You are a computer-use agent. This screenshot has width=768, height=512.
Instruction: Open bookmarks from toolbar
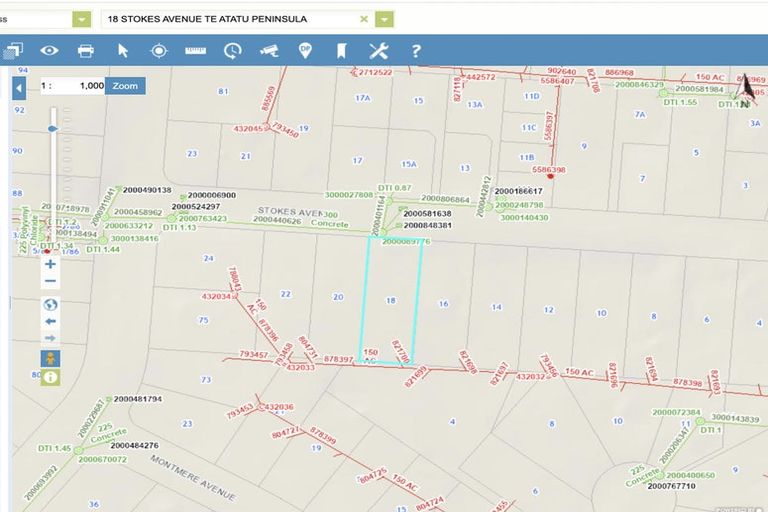click(341, 50)
